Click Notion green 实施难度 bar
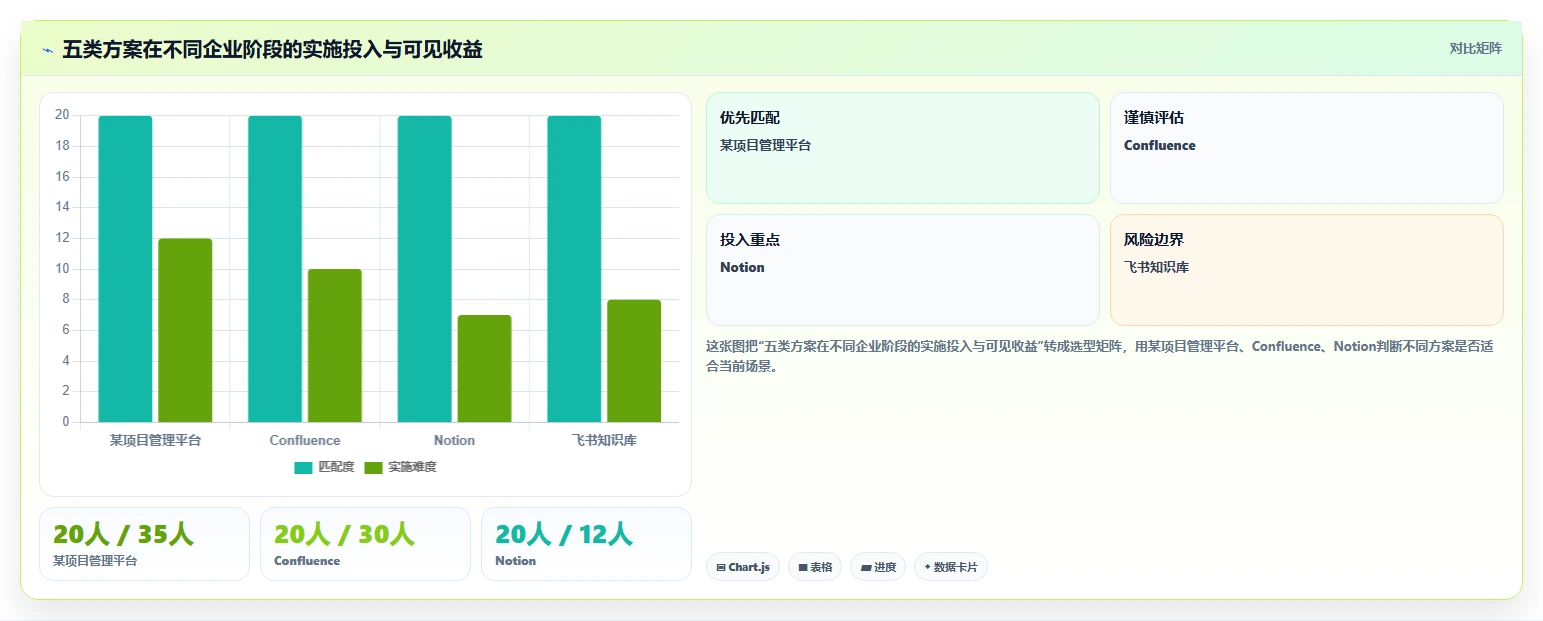Screen dimensions: 1543x621 [x=484, y=369]
